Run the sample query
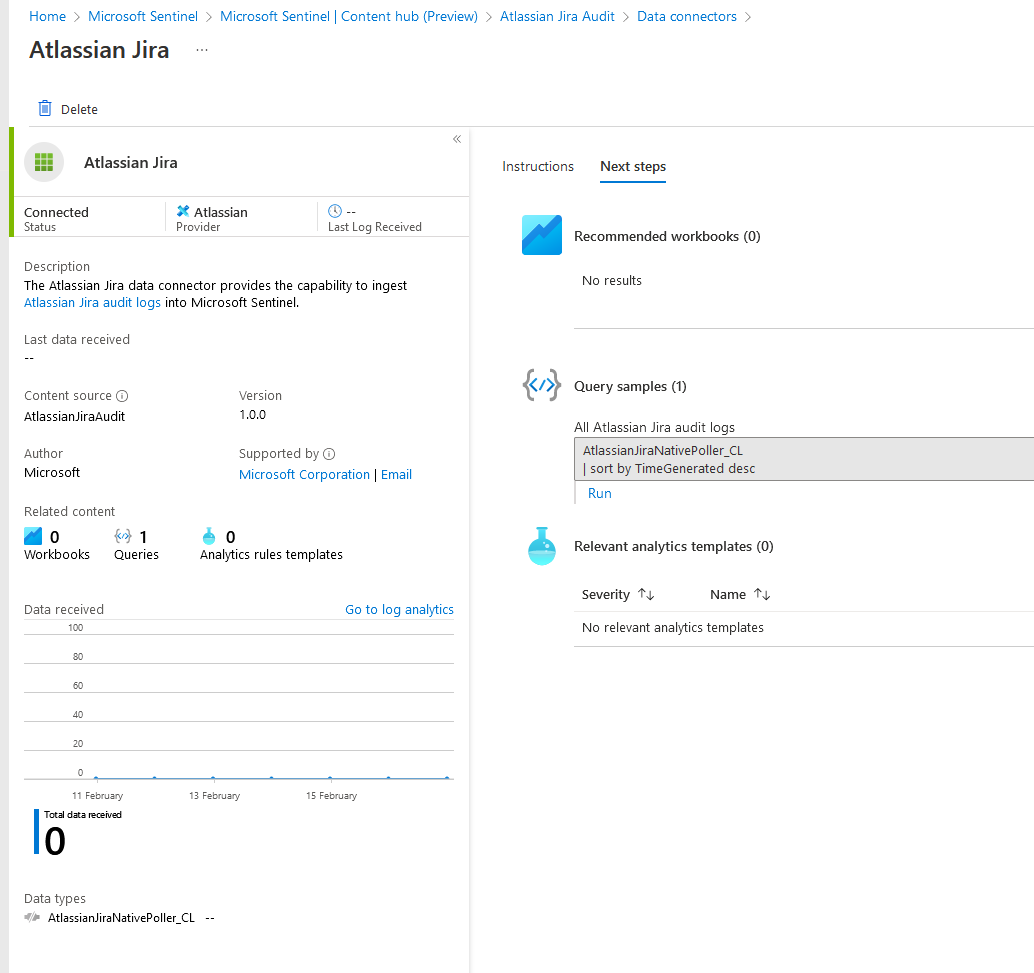Viewport: 1034px width, 973px height. [599, 493]
